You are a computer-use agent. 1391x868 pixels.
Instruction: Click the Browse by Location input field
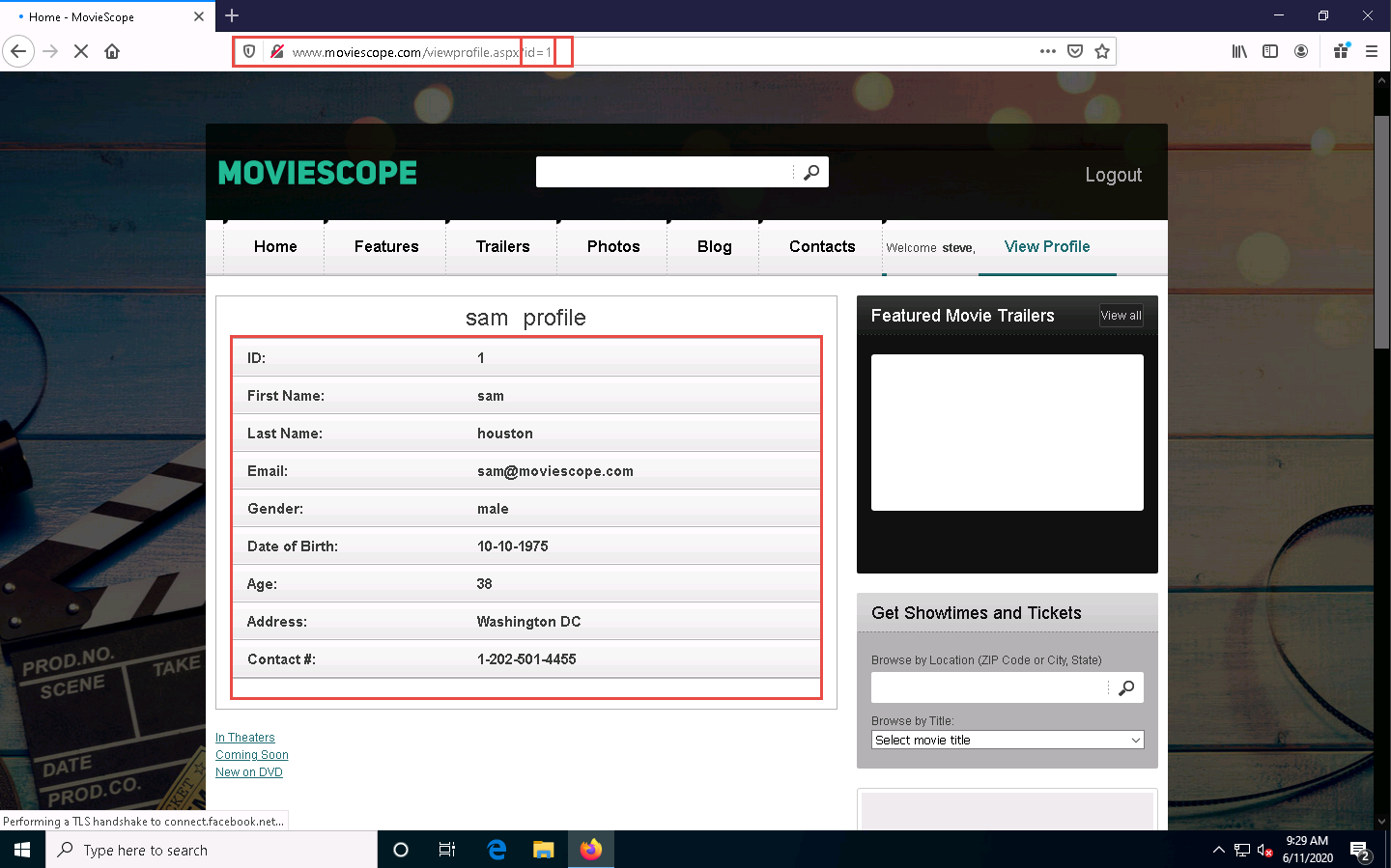point(989,687)
